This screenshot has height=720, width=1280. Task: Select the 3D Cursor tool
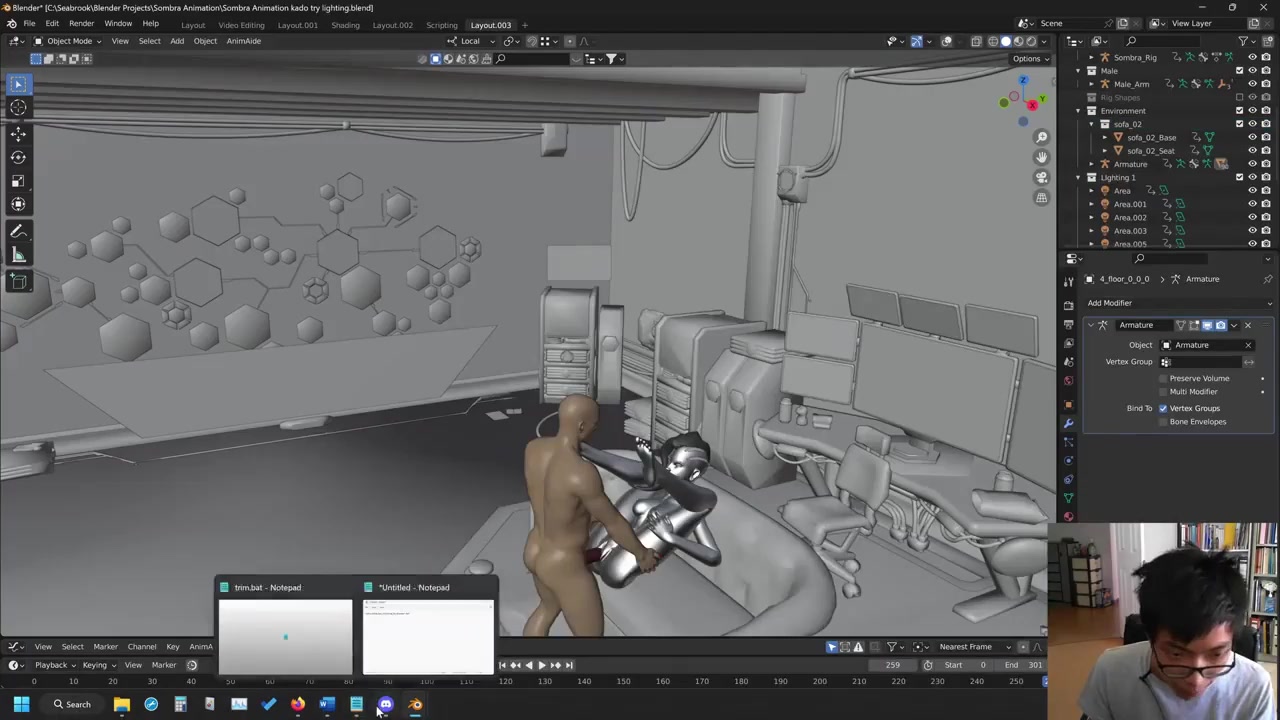[18, 108]
